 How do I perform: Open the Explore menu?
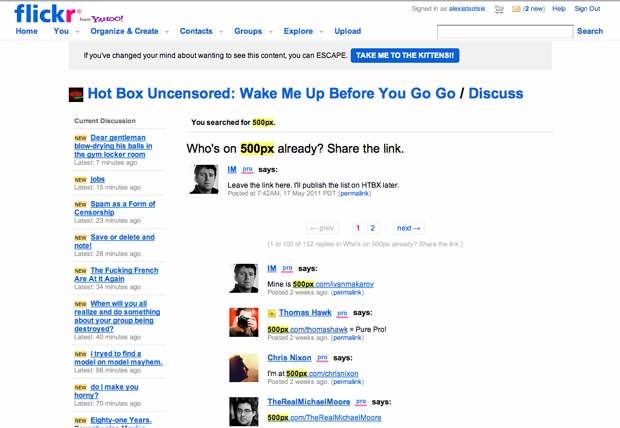[298, 31]
